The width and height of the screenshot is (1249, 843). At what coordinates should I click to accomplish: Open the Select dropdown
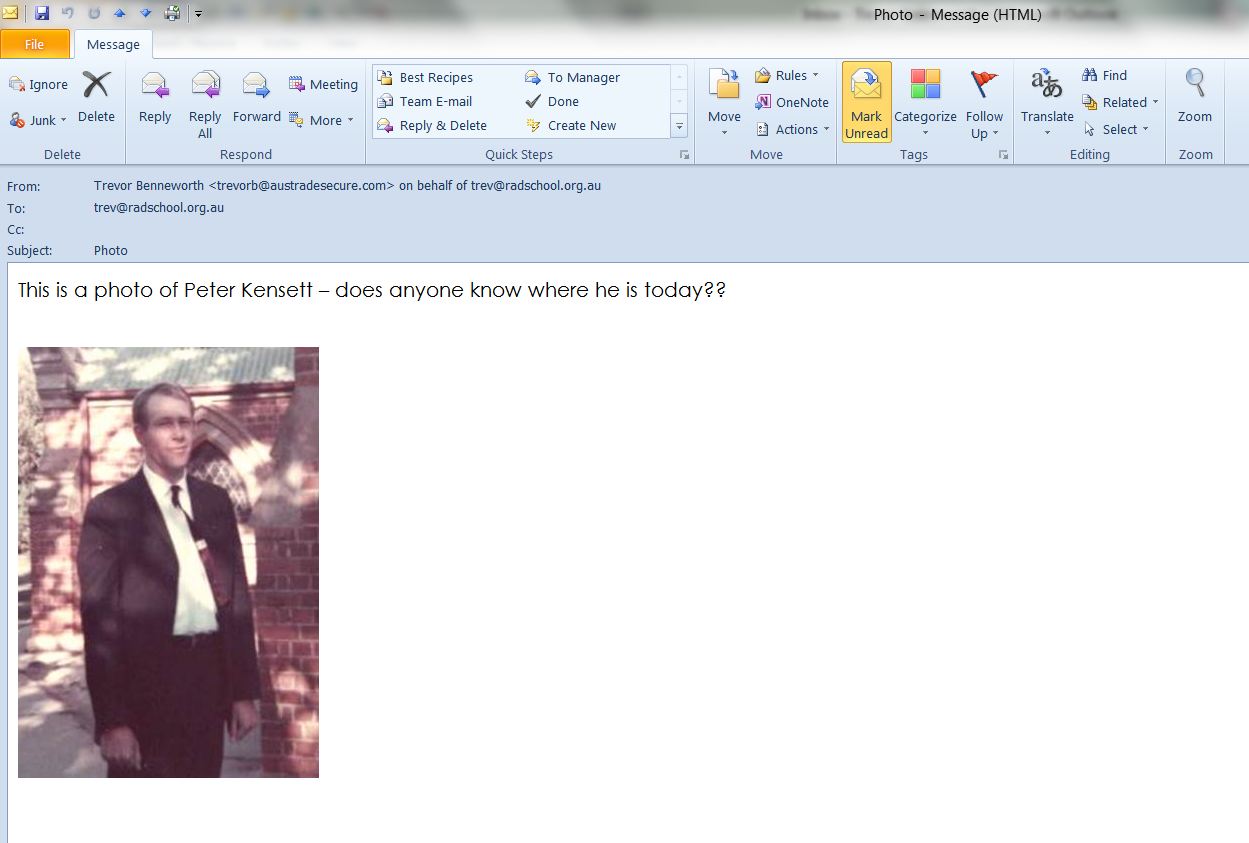tap(1116, 130)
